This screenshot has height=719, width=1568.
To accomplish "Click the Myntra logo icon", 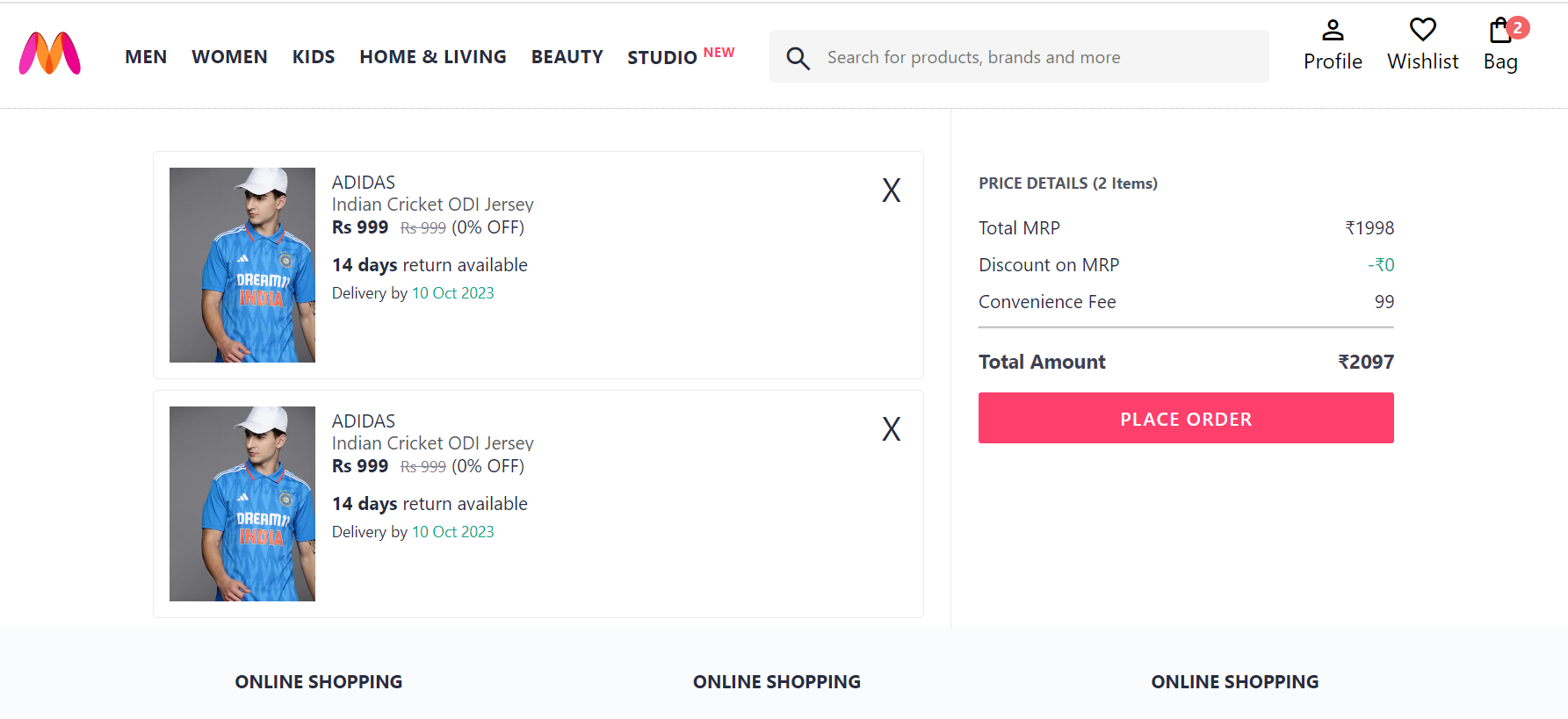I will (x=50, y=54).
